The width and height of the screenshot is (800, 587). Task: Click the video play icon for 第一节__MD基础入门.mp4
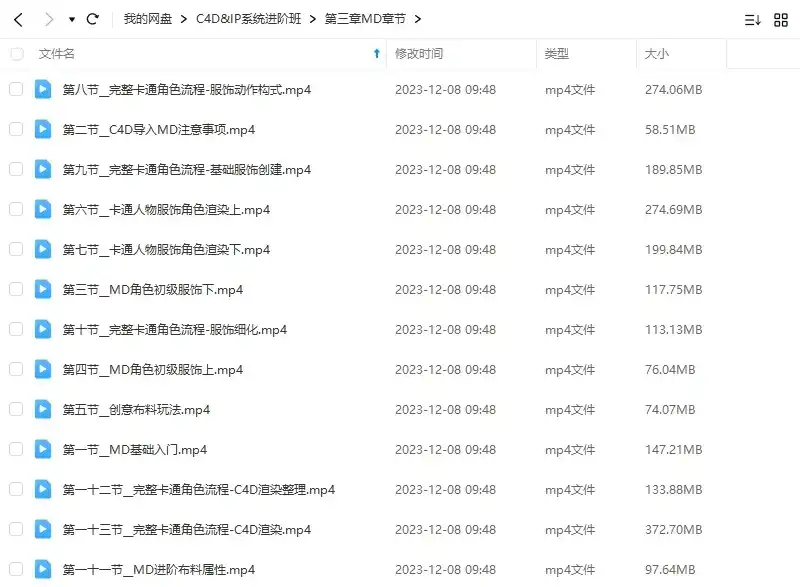click(43, 449)
